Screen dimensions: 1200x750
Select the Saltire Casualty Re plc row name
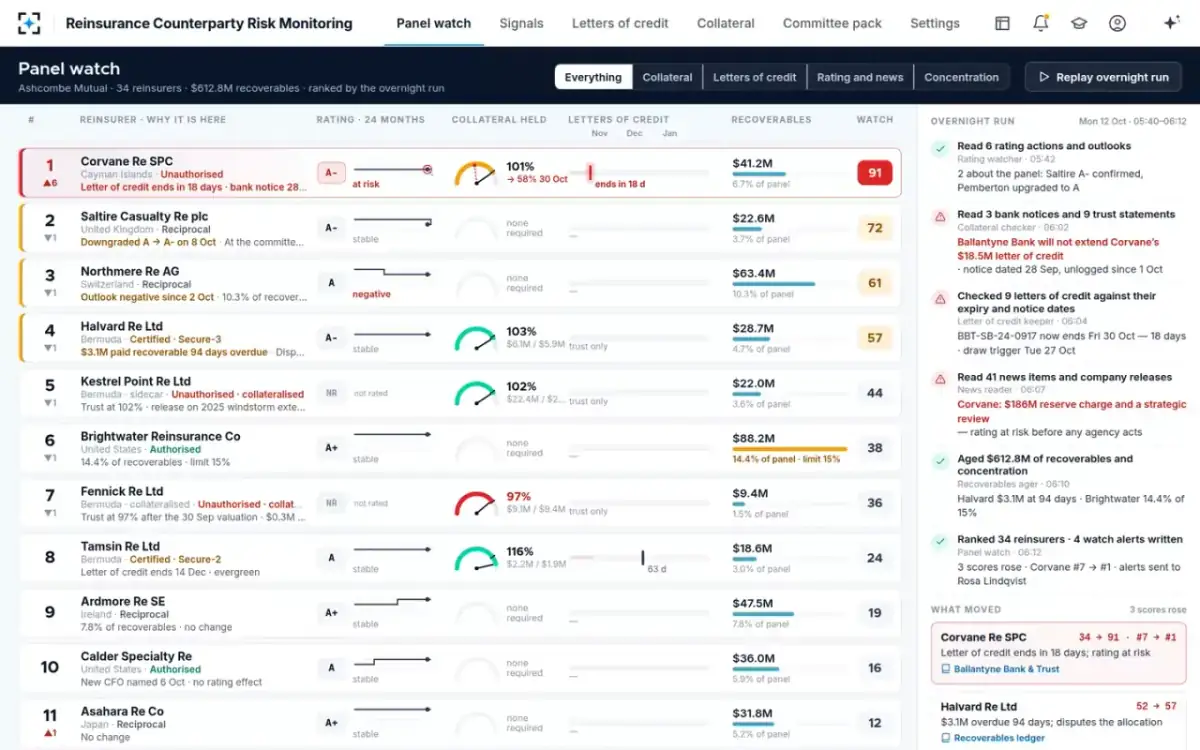tap(145, 216)
